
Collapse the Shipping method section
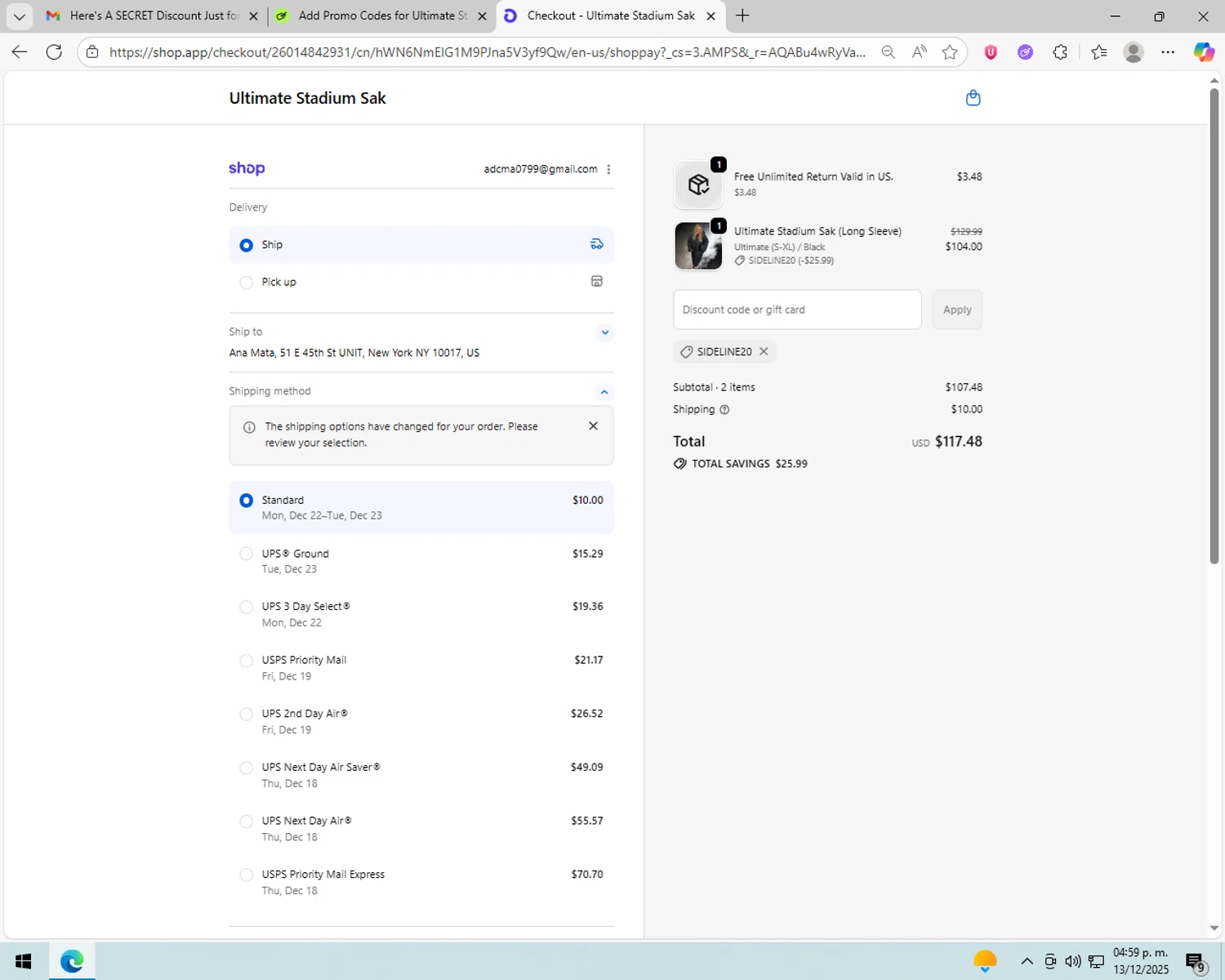click(604, 392)
